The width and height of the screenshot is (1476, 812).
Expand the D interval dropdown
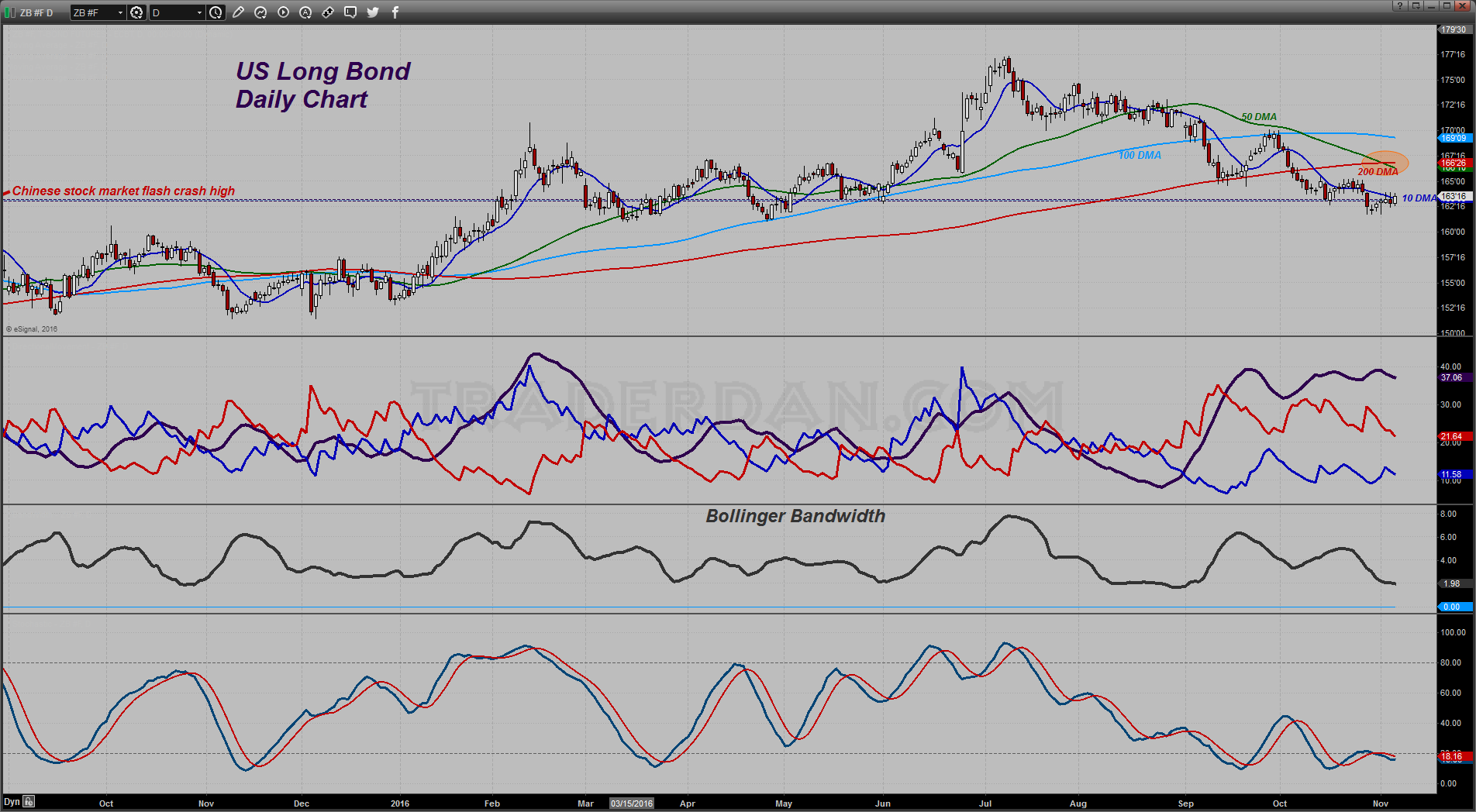click(x=199, y=12)
